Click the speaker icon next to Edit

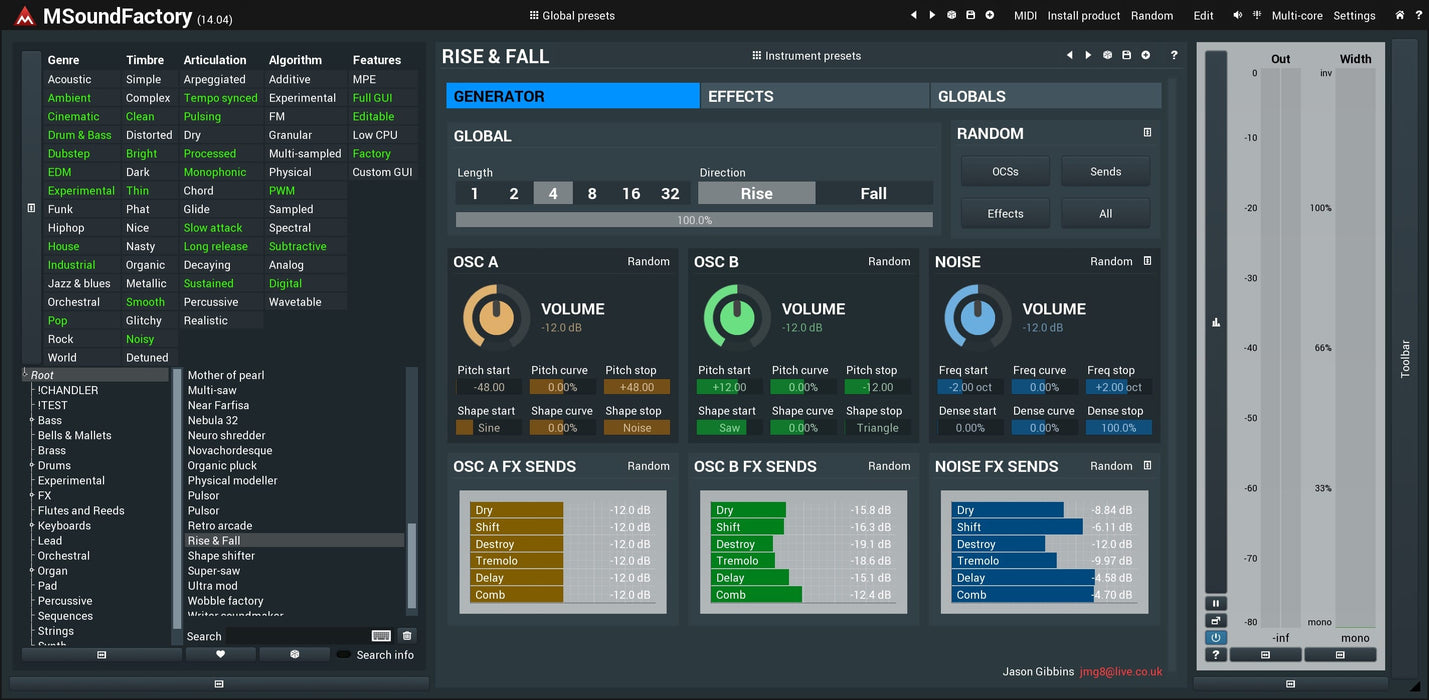pyautogui.click(x=1238, y=15)
